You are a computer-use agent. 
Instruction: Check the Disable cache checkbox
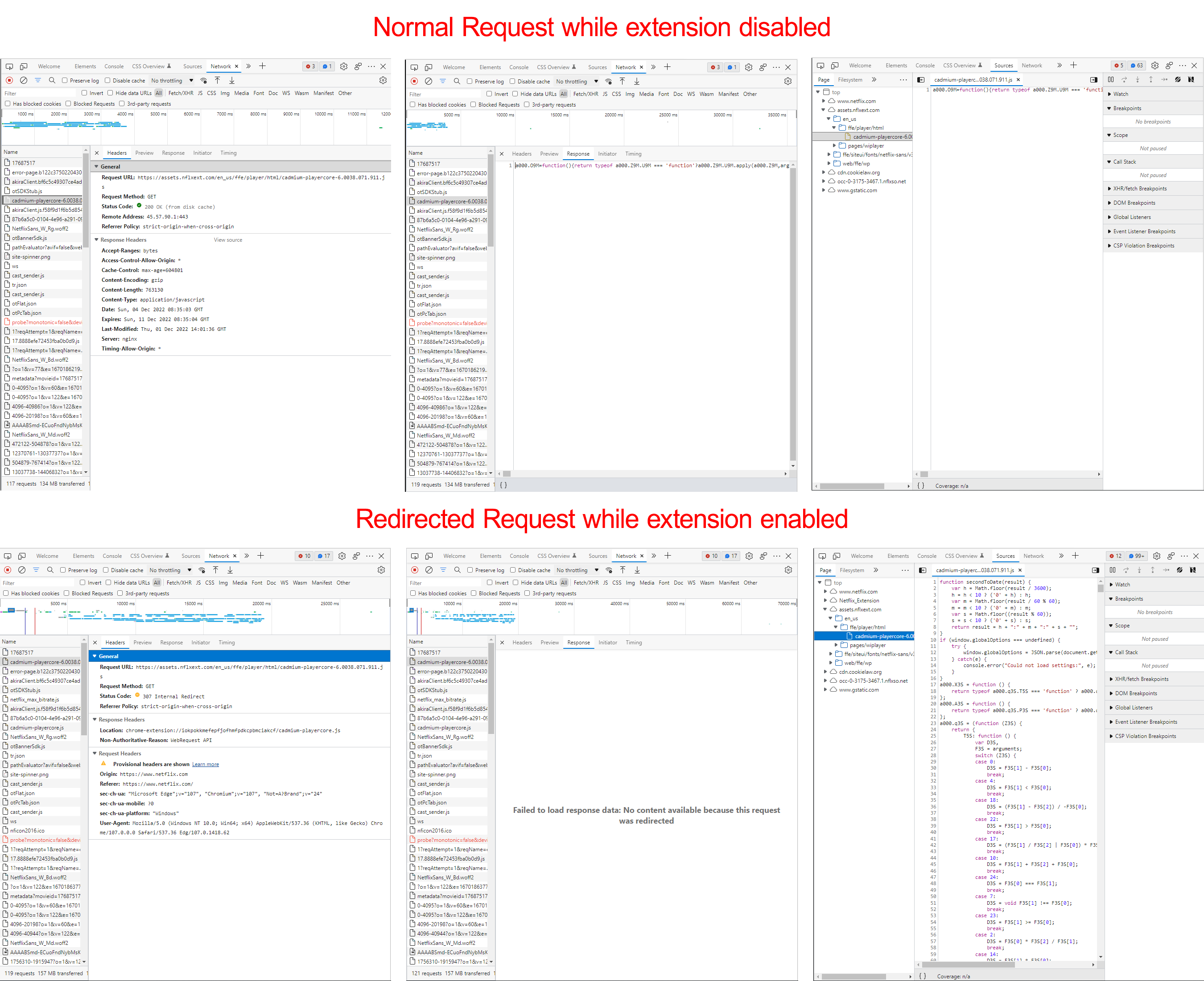tap(108, 80)
